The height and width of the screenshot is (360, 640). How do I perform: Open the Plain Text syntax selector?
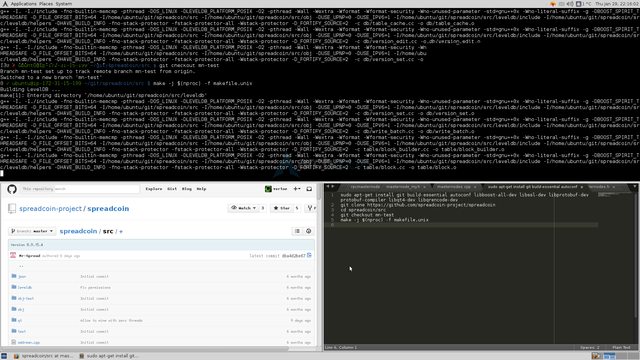[621, 348]
